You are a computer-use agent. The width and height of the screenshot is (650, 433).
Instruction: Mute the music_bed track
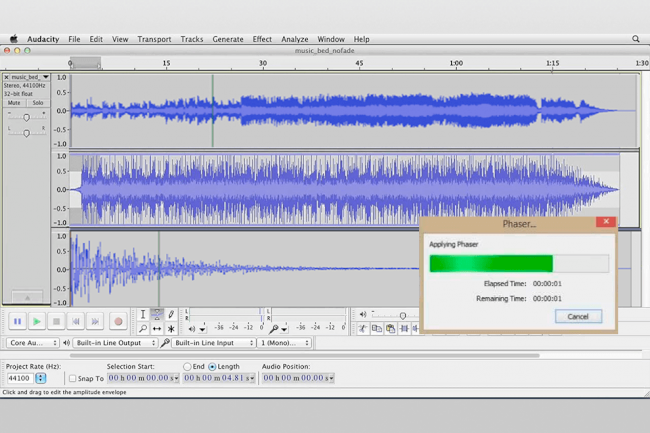(x=14, y=102)
